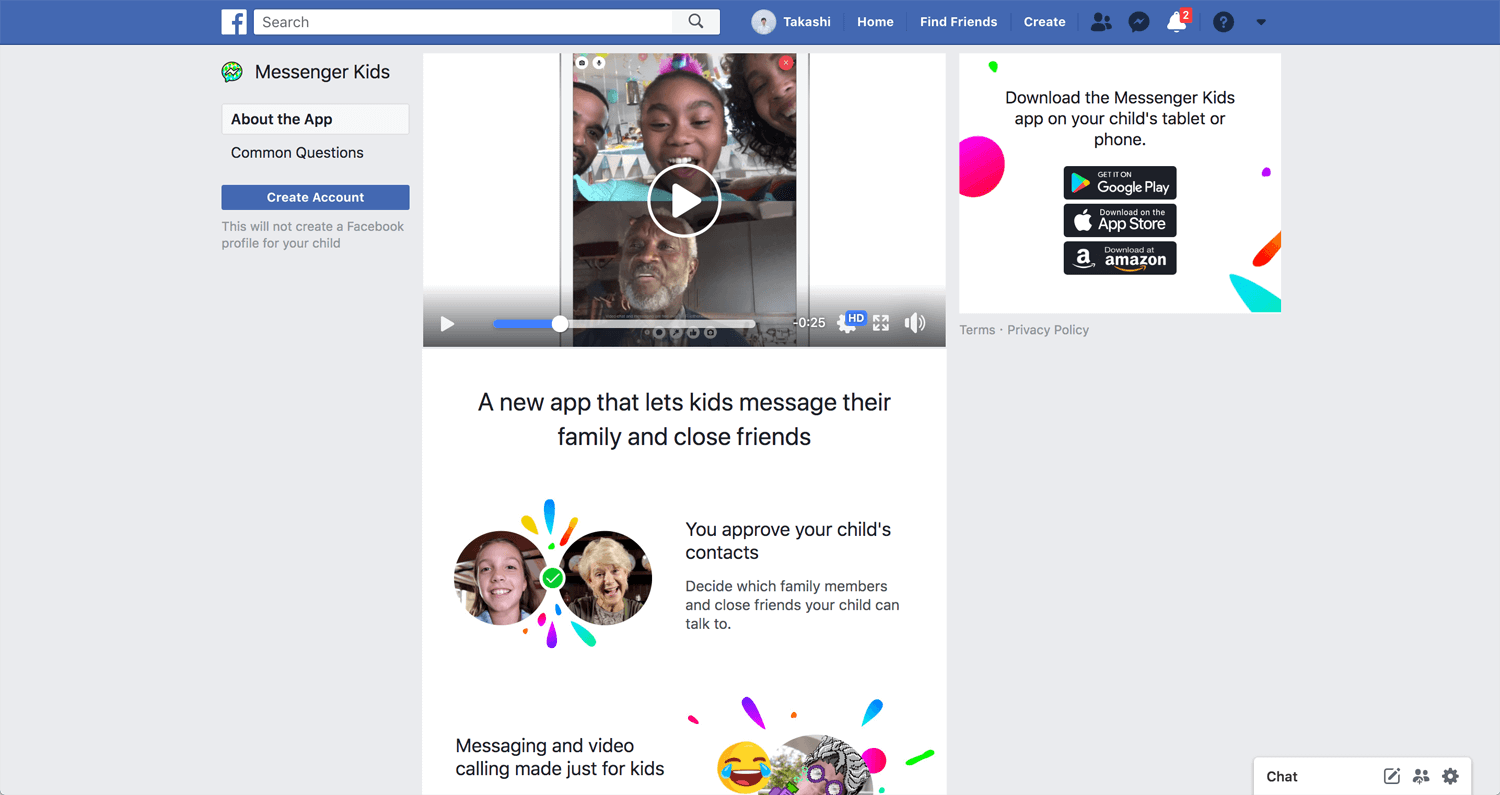Click heading 'Messaging and video calling made just for kids'
The image size is (1500, 795).
pyautogui.click(x=560, y=757)
